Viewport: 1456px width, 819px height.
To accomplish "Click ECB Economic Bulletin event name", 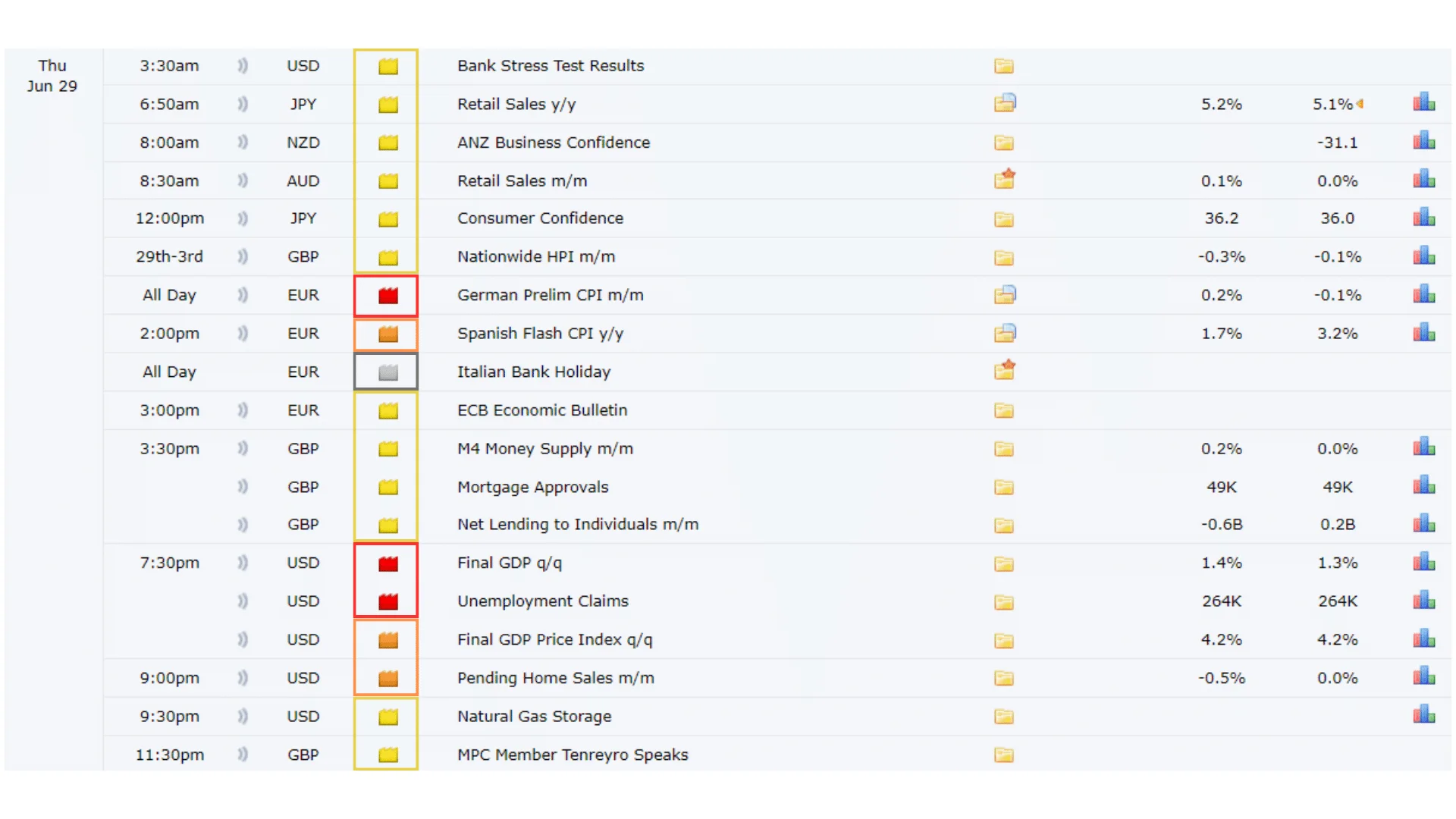I will click(541, 410).
